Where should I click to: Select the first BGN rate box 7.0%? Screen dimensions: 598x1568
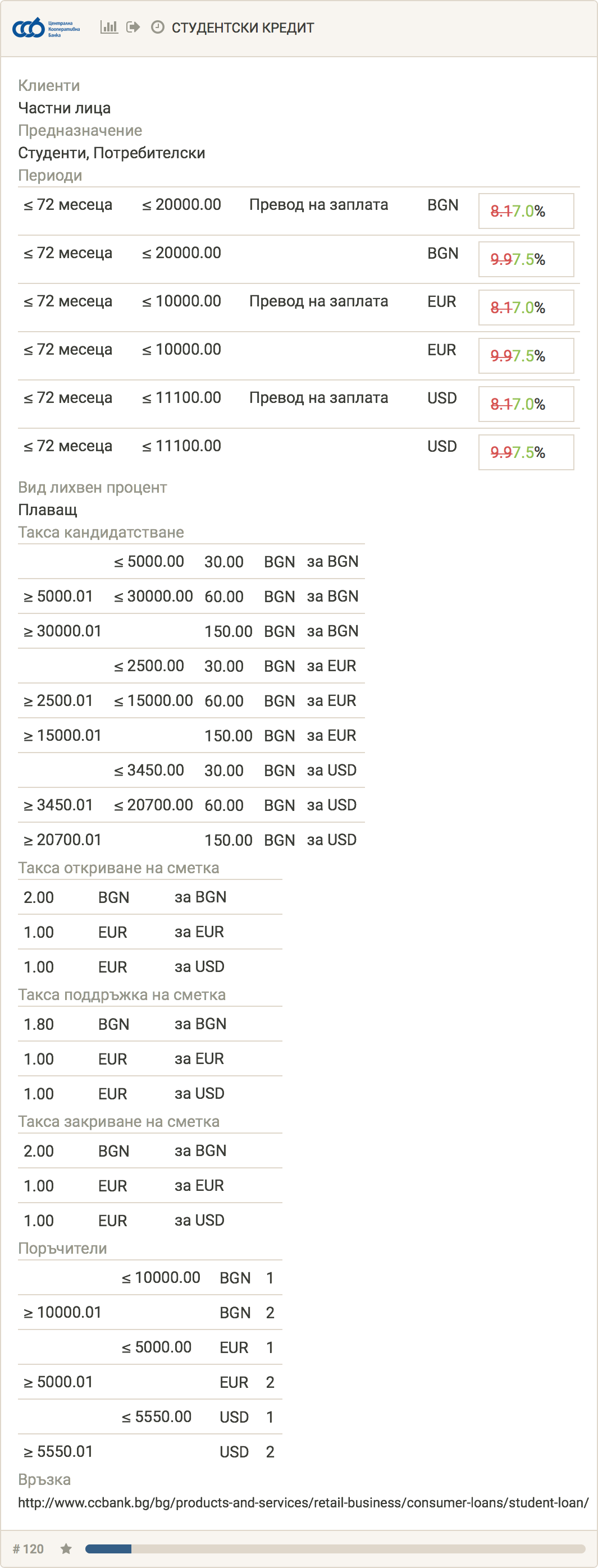pyautogui.click(x=526, y=211)
